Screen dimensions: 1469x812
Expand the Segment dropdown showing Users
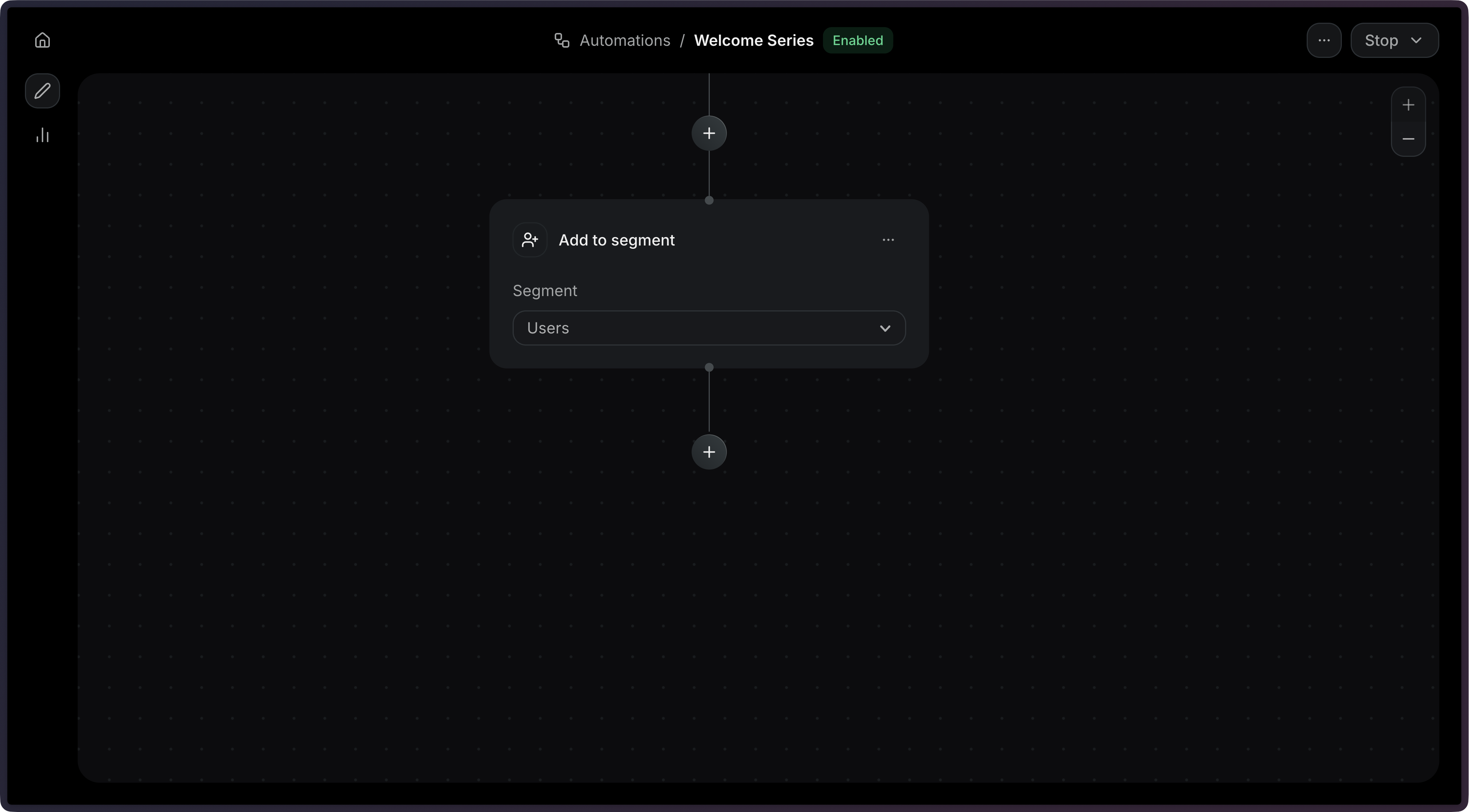(x=885, y=328)
